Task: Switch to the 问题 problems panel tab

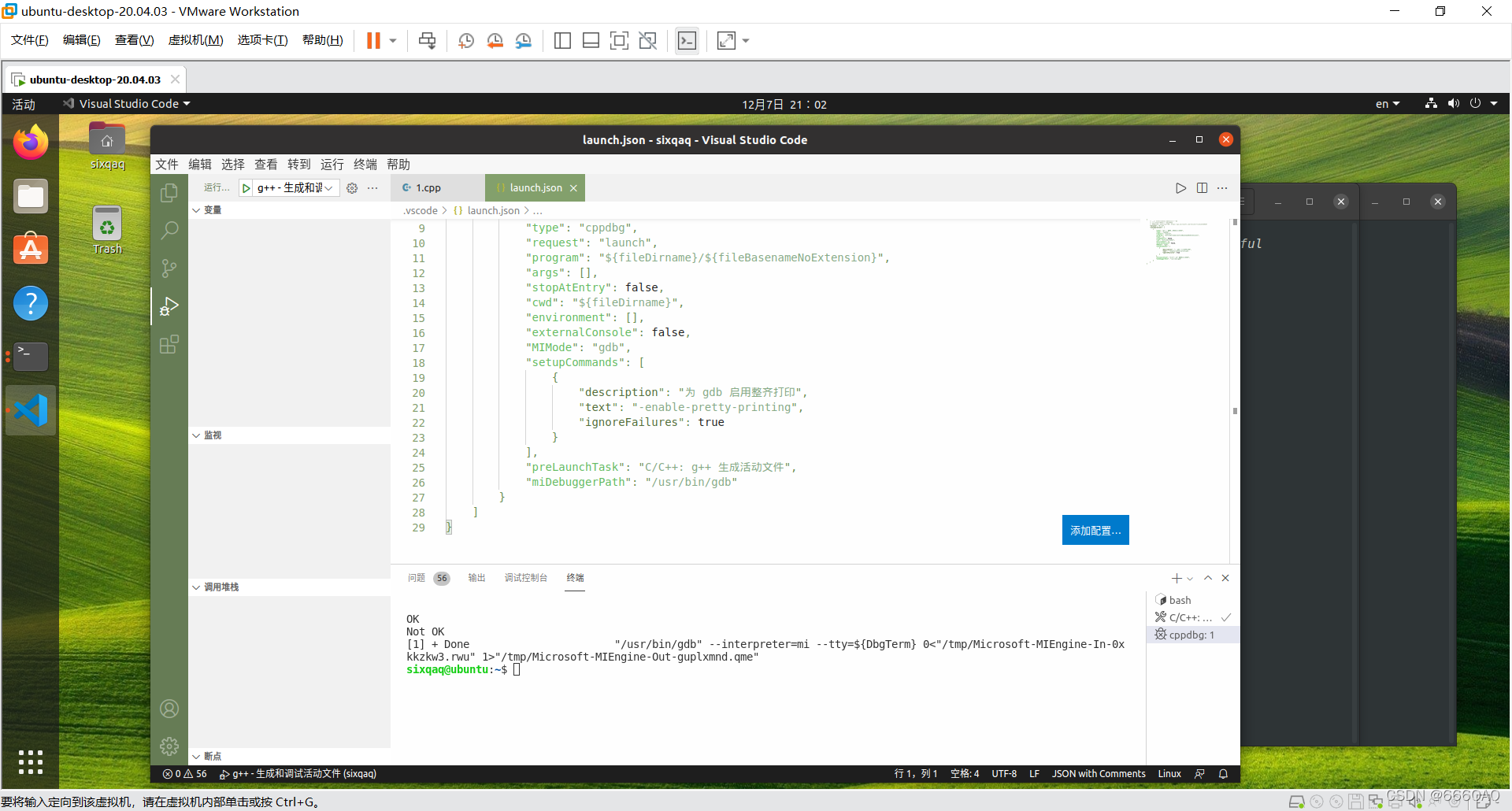Action: point(428,578)
